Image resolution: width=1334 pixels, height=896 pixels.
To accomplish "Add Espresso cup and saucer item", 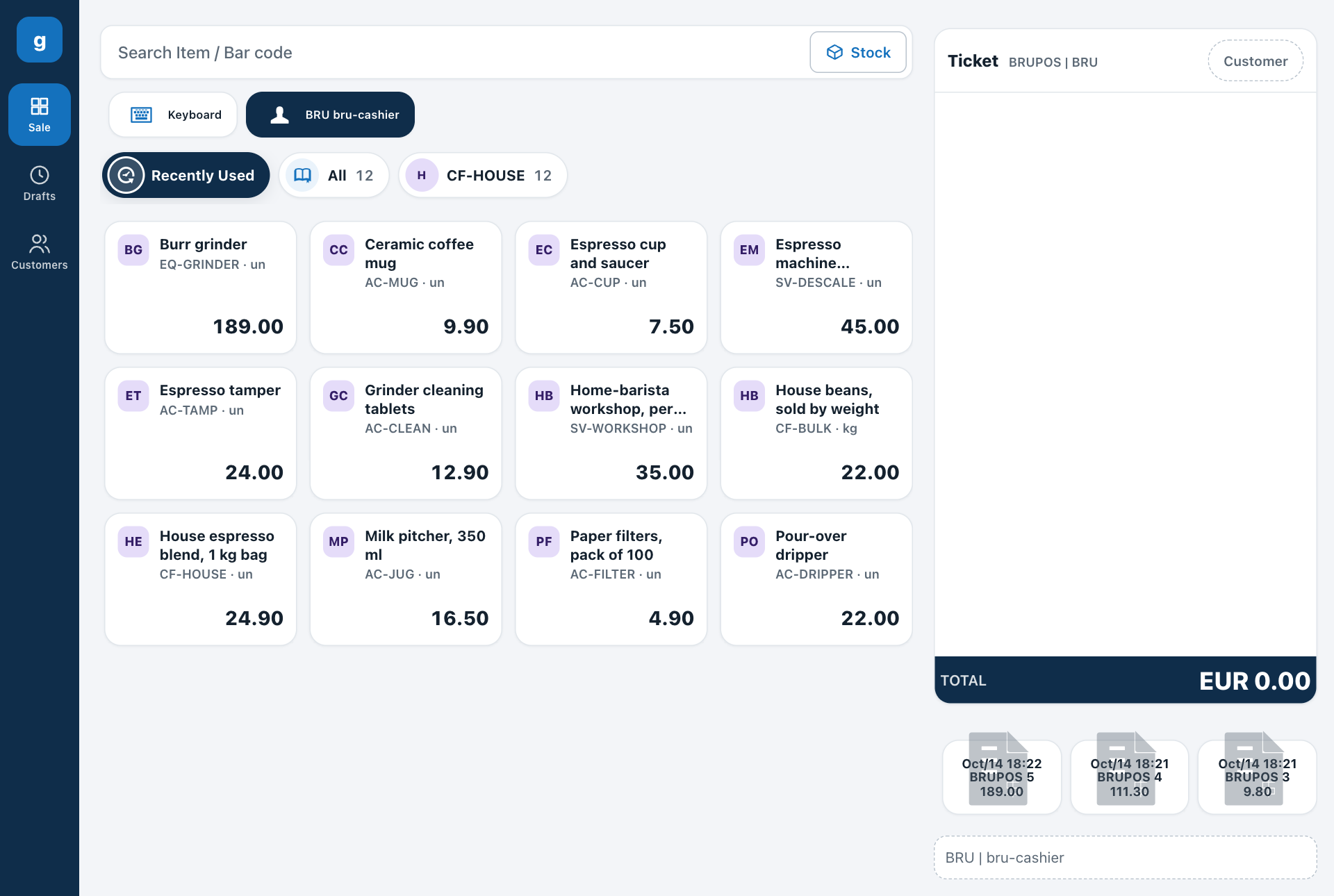I will point(611,288).
